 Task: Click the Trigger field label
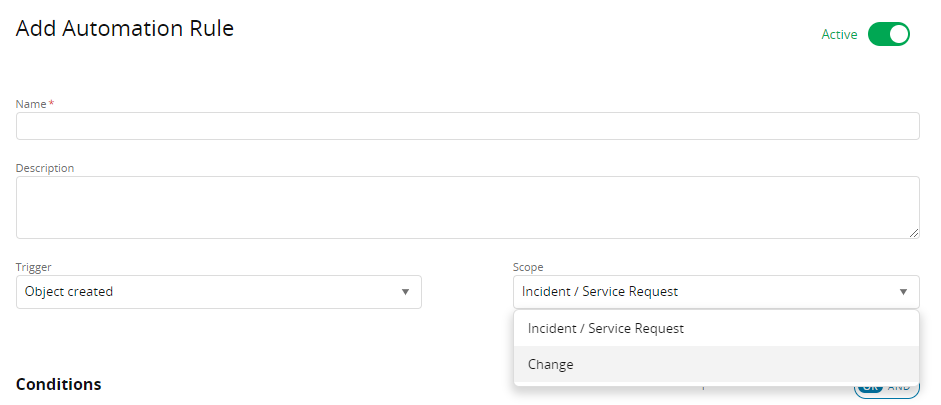34,267
